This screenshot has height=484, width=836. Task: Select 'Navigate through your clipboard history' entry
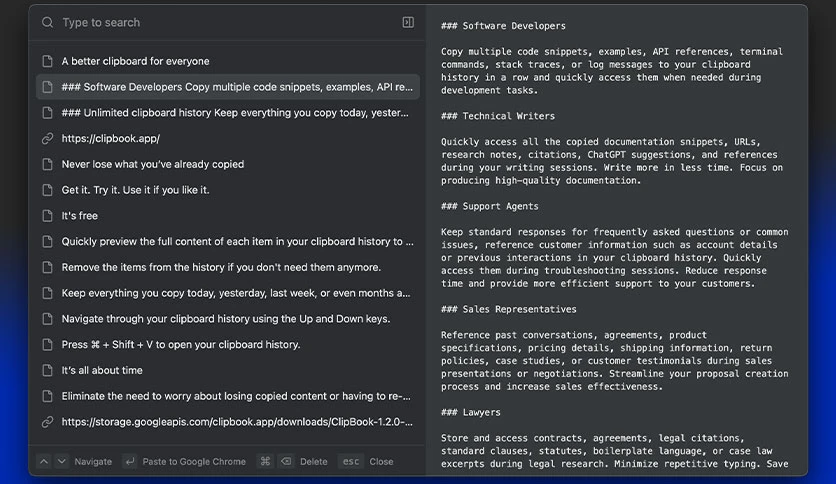click(228, 319)
